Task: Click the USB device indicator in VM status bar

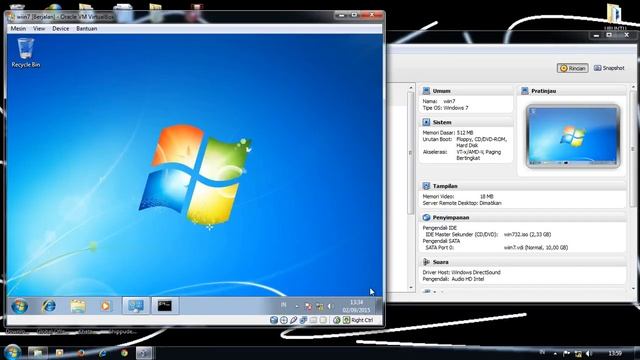Action: (x=293, y=320)
